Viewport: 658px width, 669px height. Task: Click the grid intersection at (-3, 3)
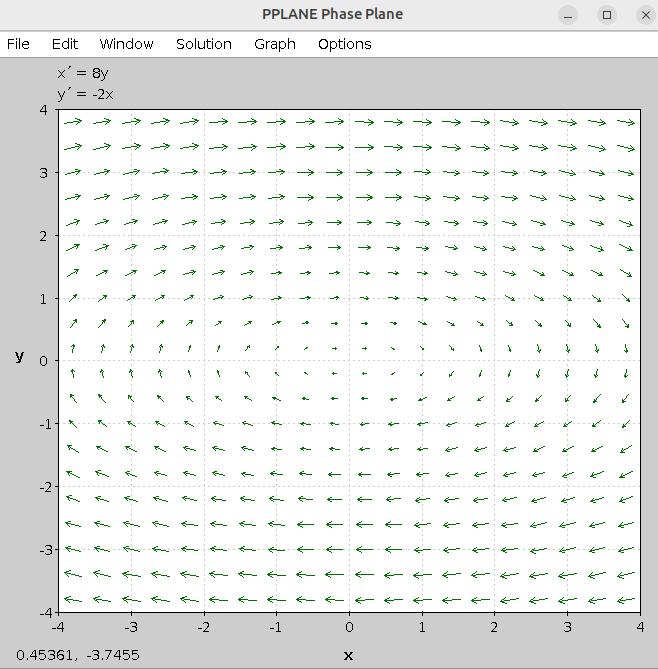tap(131, 172)
